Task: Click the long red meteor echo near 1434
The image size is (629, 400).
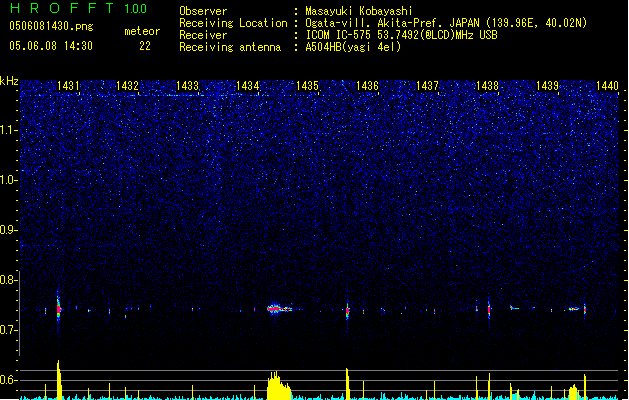Action: 280,309
